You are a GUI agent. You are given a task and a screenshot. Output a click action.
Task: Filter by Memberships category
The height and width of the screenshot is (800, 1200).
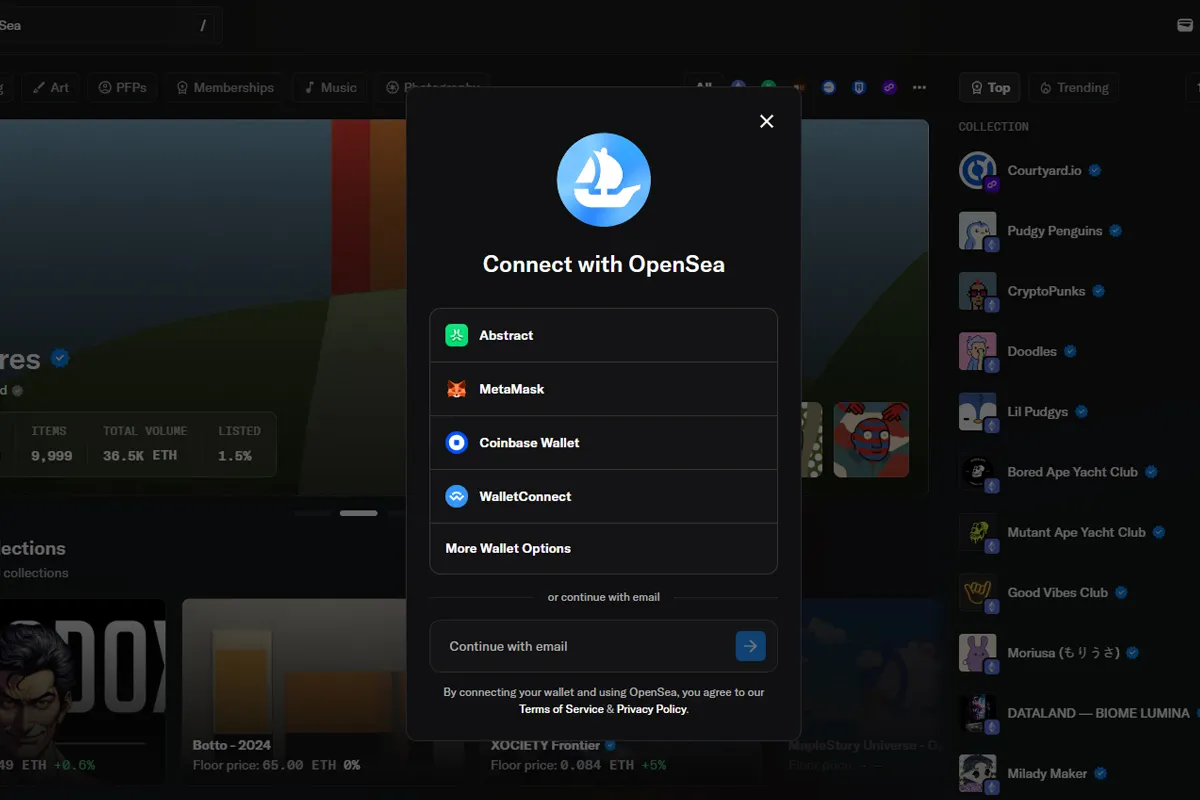click(224, 88)
